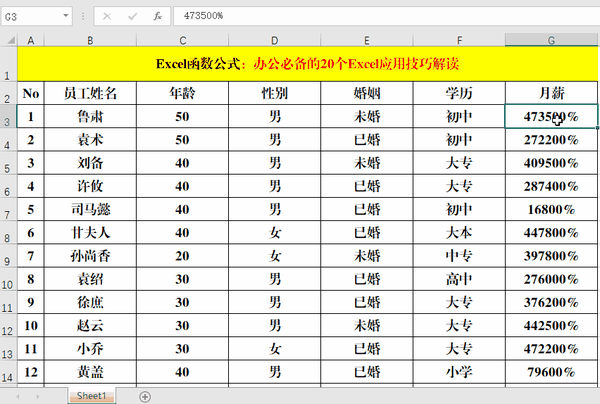Click into the formula bar showing 473500%

[386, 16]
